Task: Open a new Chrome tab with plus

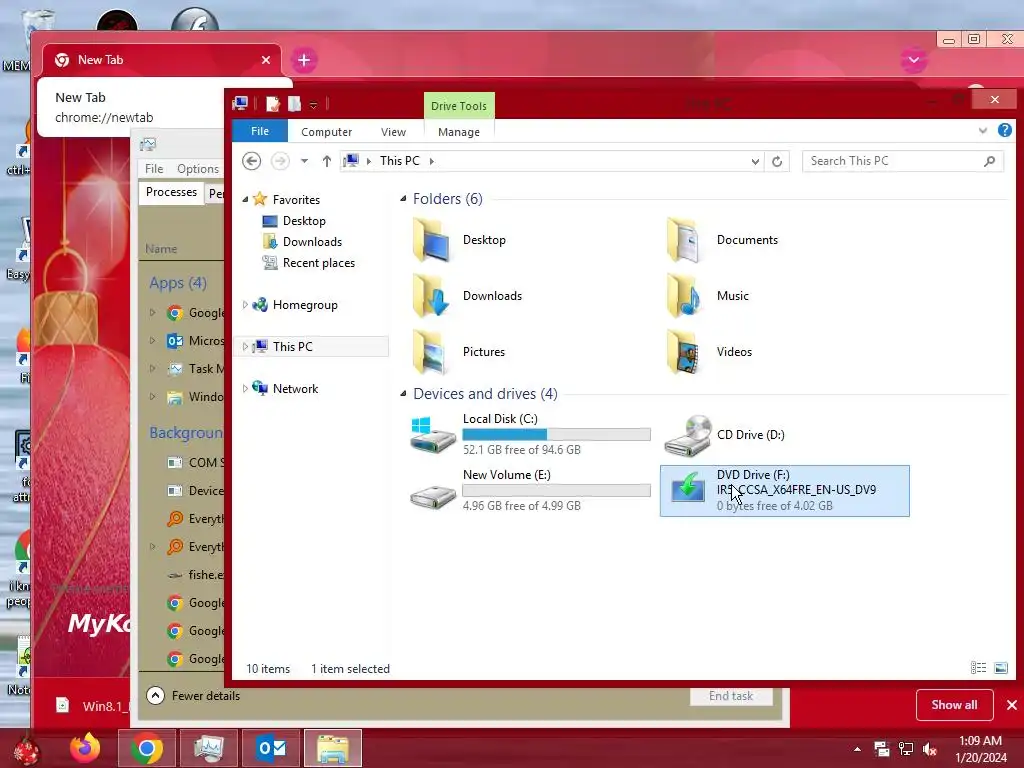Action: (x=304, y=60)
